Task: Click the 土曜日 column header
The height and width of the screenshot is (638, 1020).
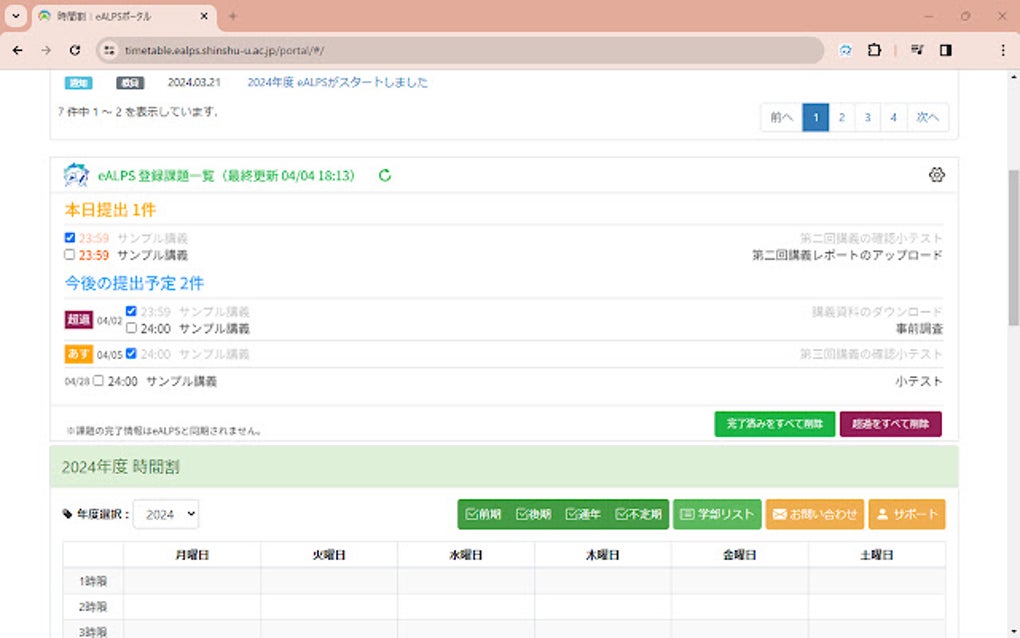Action: tap(876, 555)
